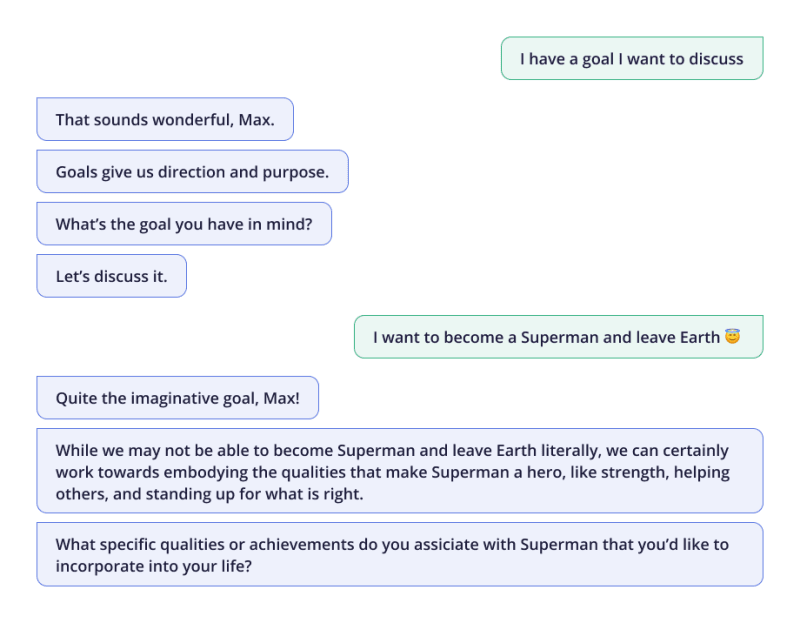Select 'Quite the imaginative goal, Max!' bubble
Image resolution: width=800 pixels, height=623 pixels.
pos(178,397)
